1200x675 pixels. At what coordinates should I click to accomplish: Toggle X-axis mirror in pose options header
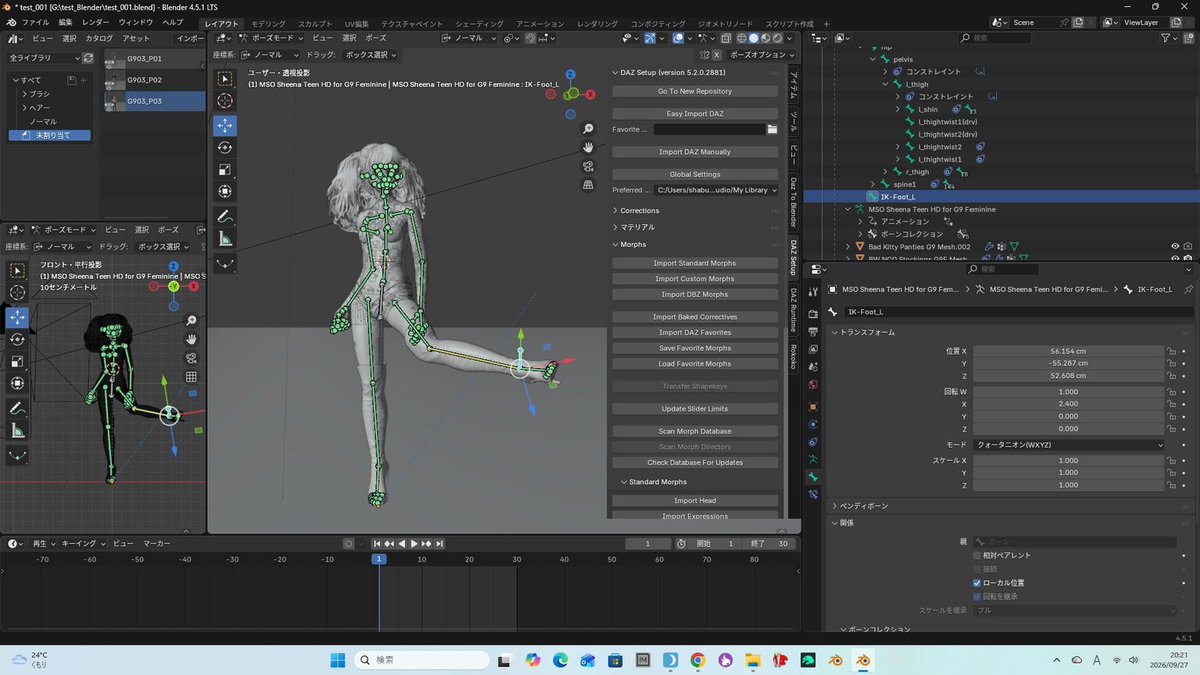[717, 55]
